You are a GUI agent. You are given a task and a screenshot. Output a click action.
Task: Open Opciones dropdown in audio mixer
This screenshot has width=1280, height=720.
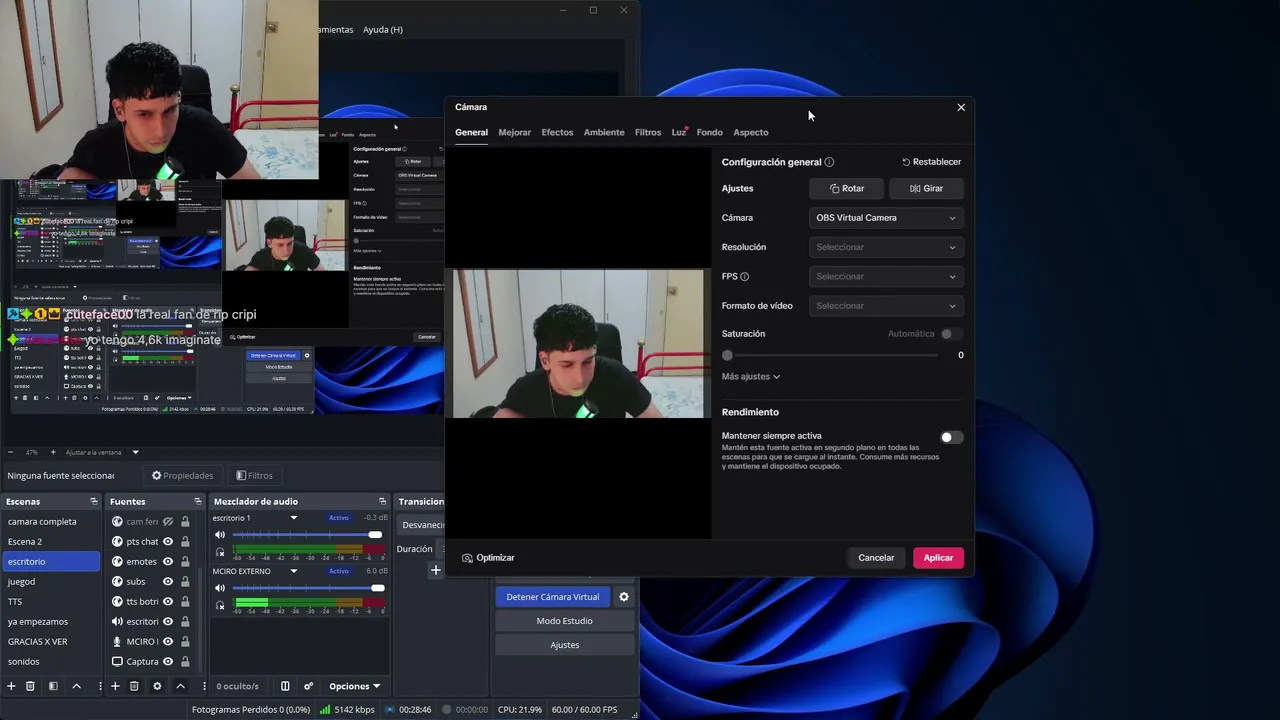(x=355, y=686)
